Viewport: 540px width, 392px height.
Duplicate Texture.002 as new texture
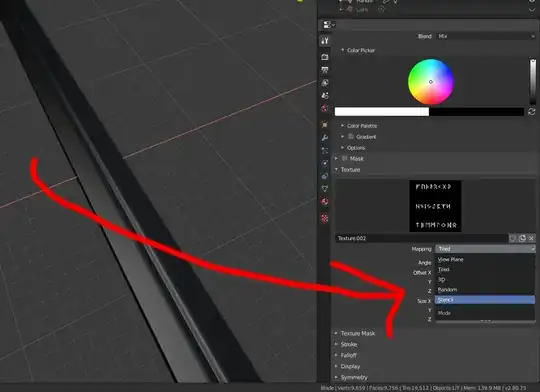(522, 238)
